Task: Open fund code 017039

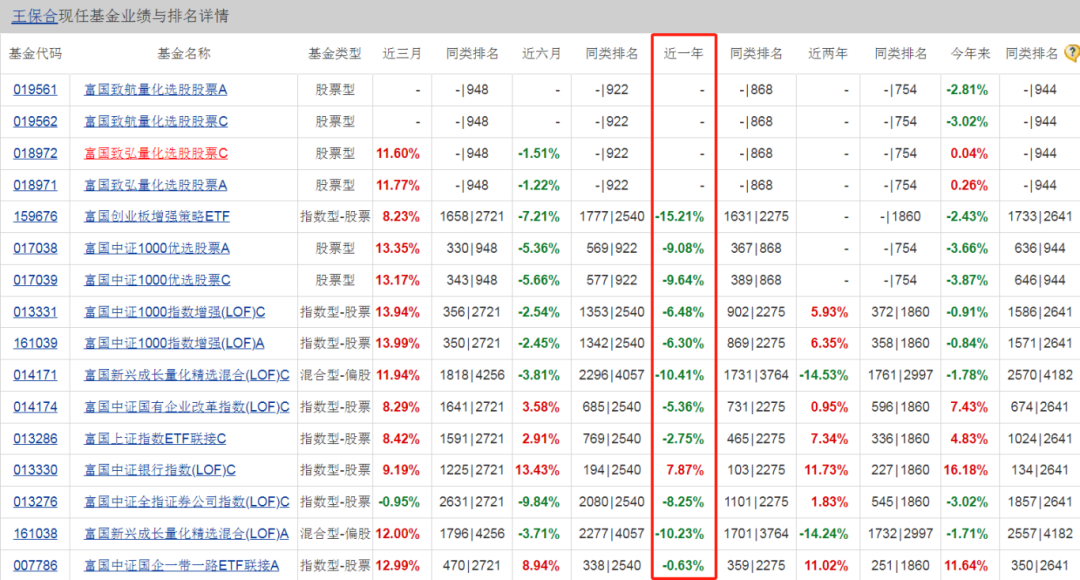Action: point(35,280)
